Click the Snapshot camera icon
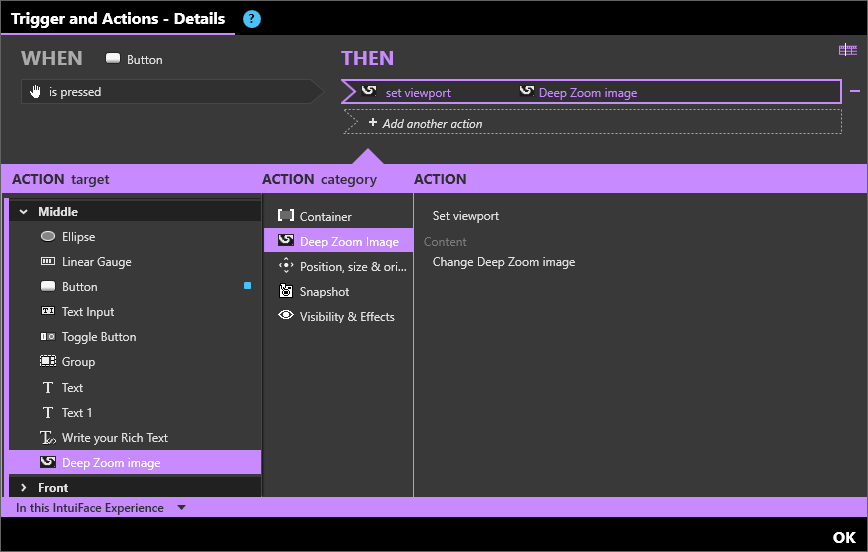 click(x=286, y=291)
